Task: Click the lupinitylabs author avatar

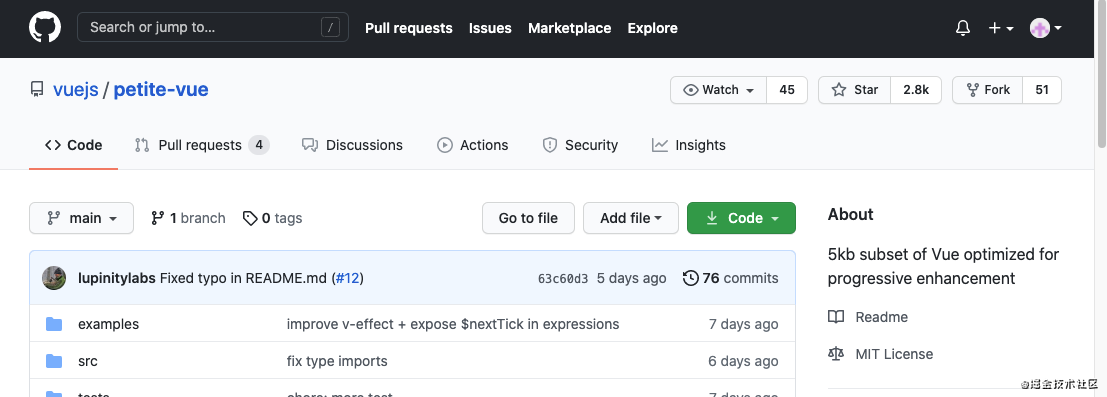Action: click(x=54, y=278)
